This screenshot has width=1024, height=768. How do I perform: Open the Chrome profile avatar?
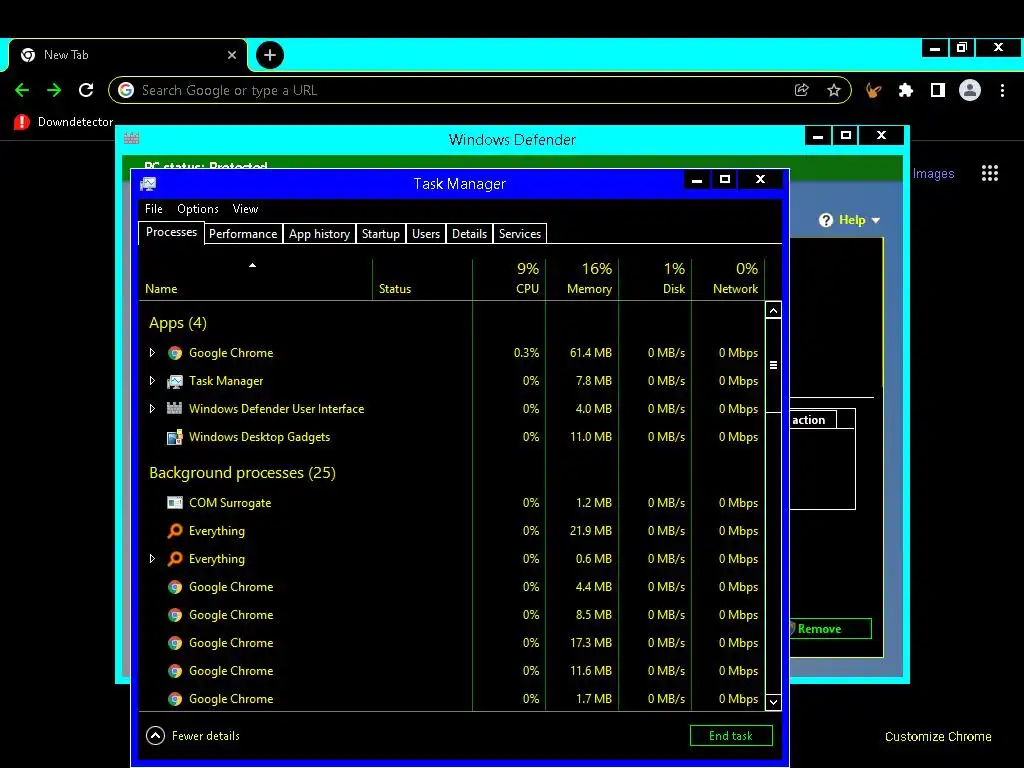coord(970,90)
